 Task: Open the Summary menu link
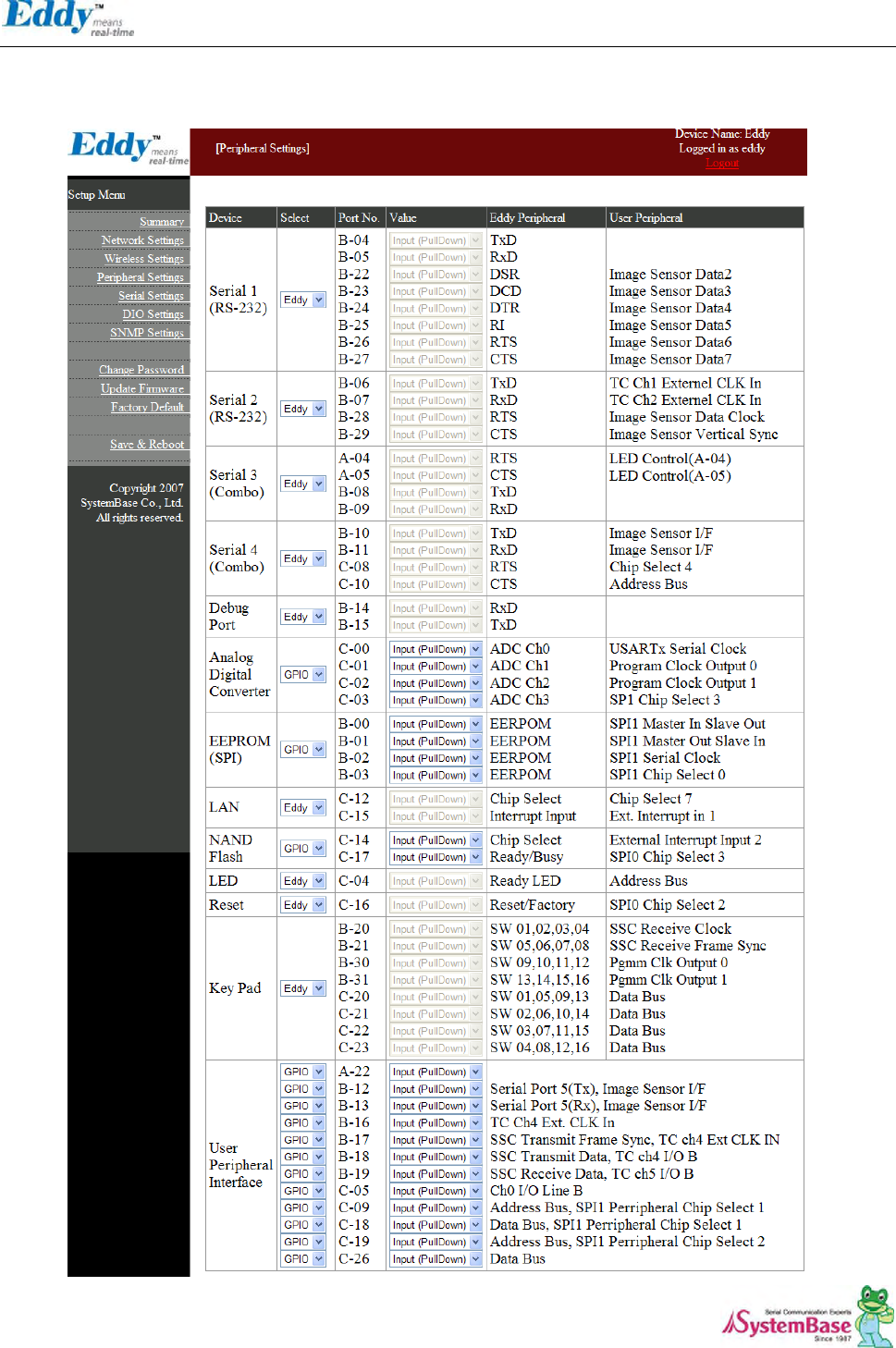[162, 222]
